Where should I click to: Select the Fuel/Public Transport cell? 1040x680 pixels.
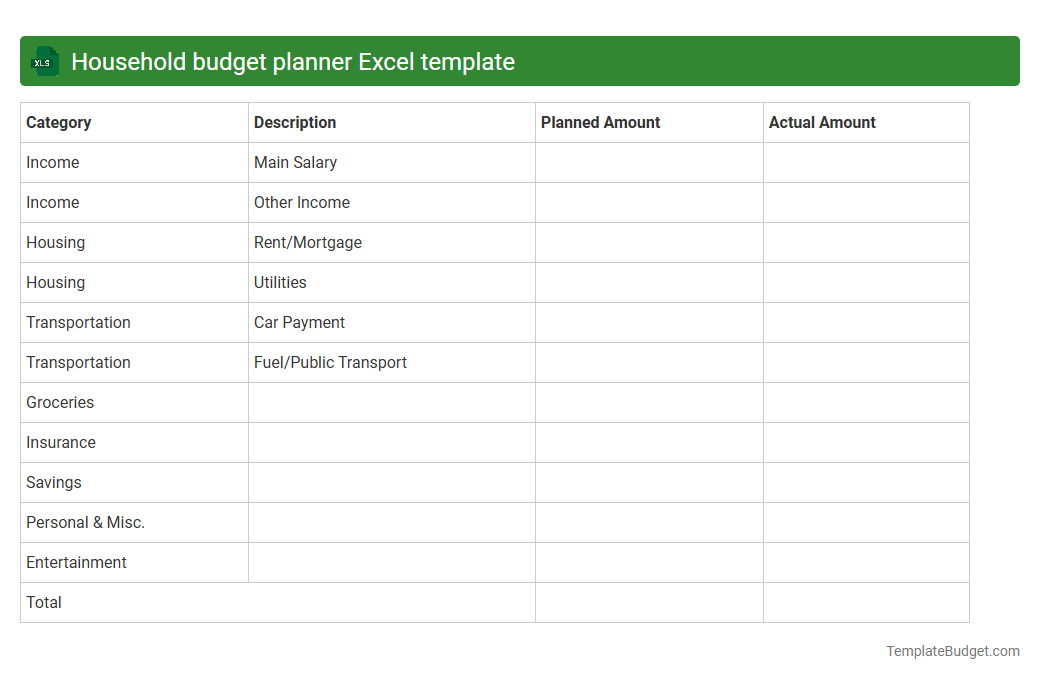click(331, 362)
